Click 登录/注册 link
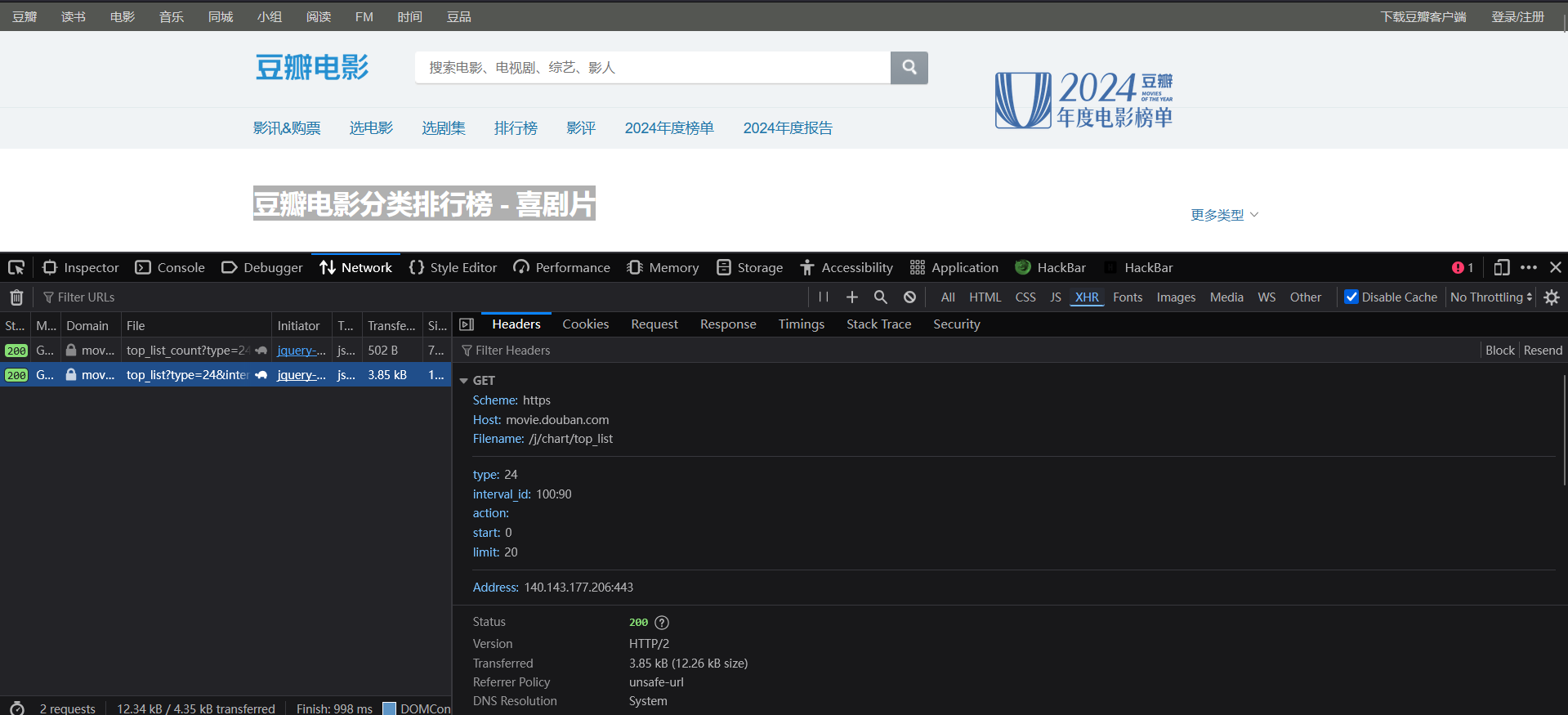Screen dimensions: 1568x715 tap(1517, 16)
